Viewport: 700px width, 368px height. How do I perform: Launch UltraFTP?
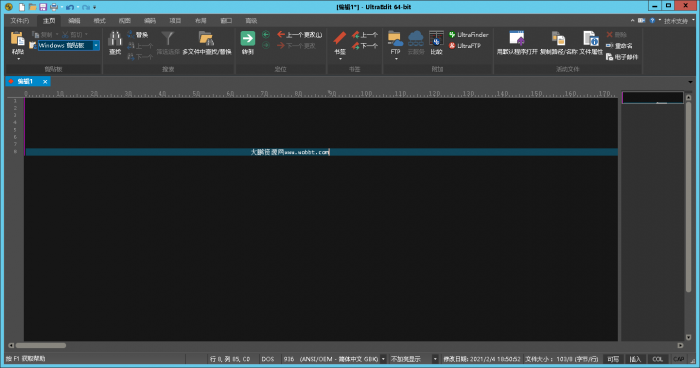click(465, 46)
